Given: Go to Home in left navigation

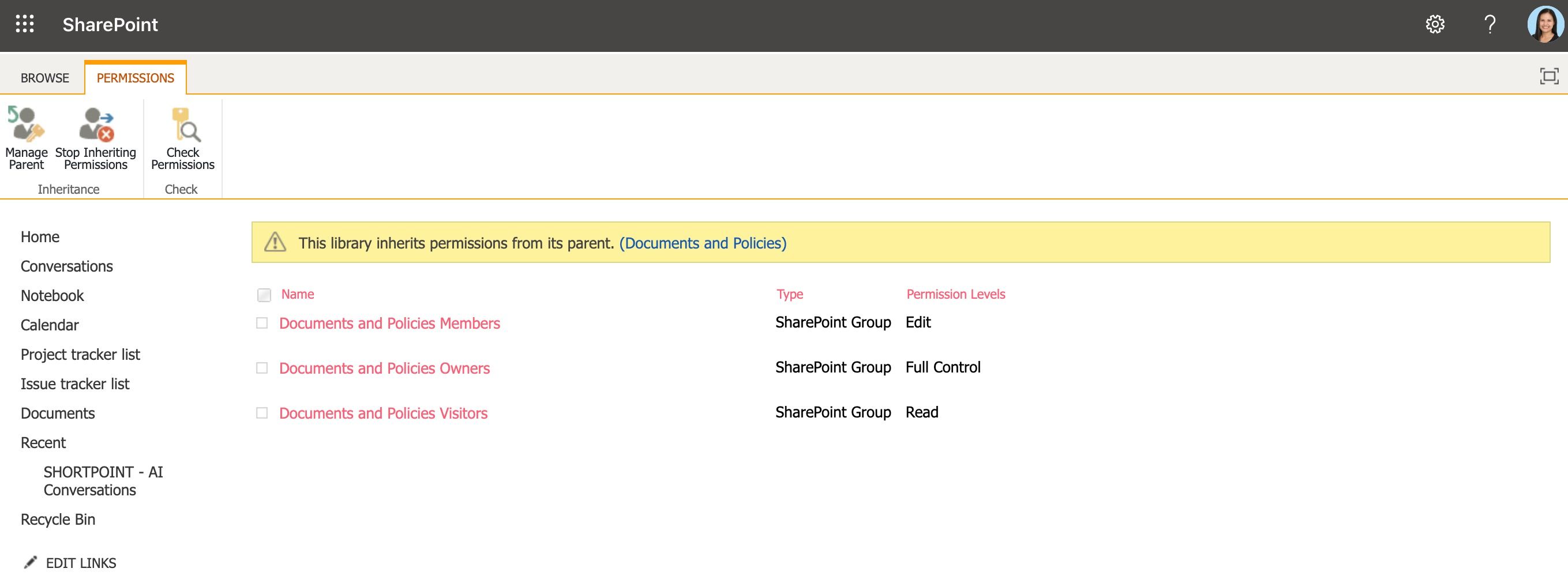Looking at the screenshot, I should 40,236.
